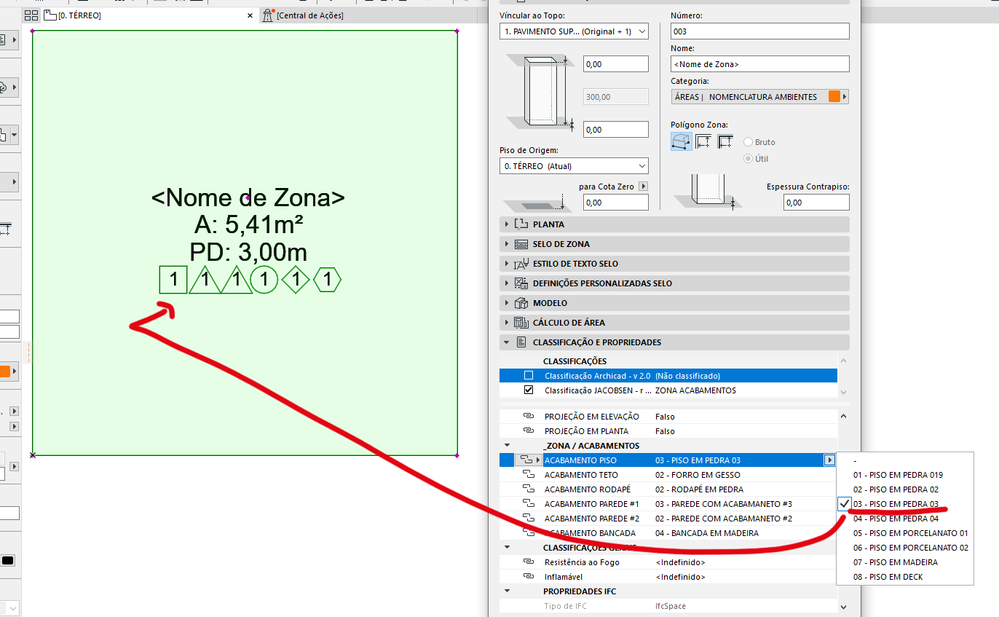Open the Vincular ao Topo dropdown
Viewport: 999px width, 617px height.
(574, 31)
